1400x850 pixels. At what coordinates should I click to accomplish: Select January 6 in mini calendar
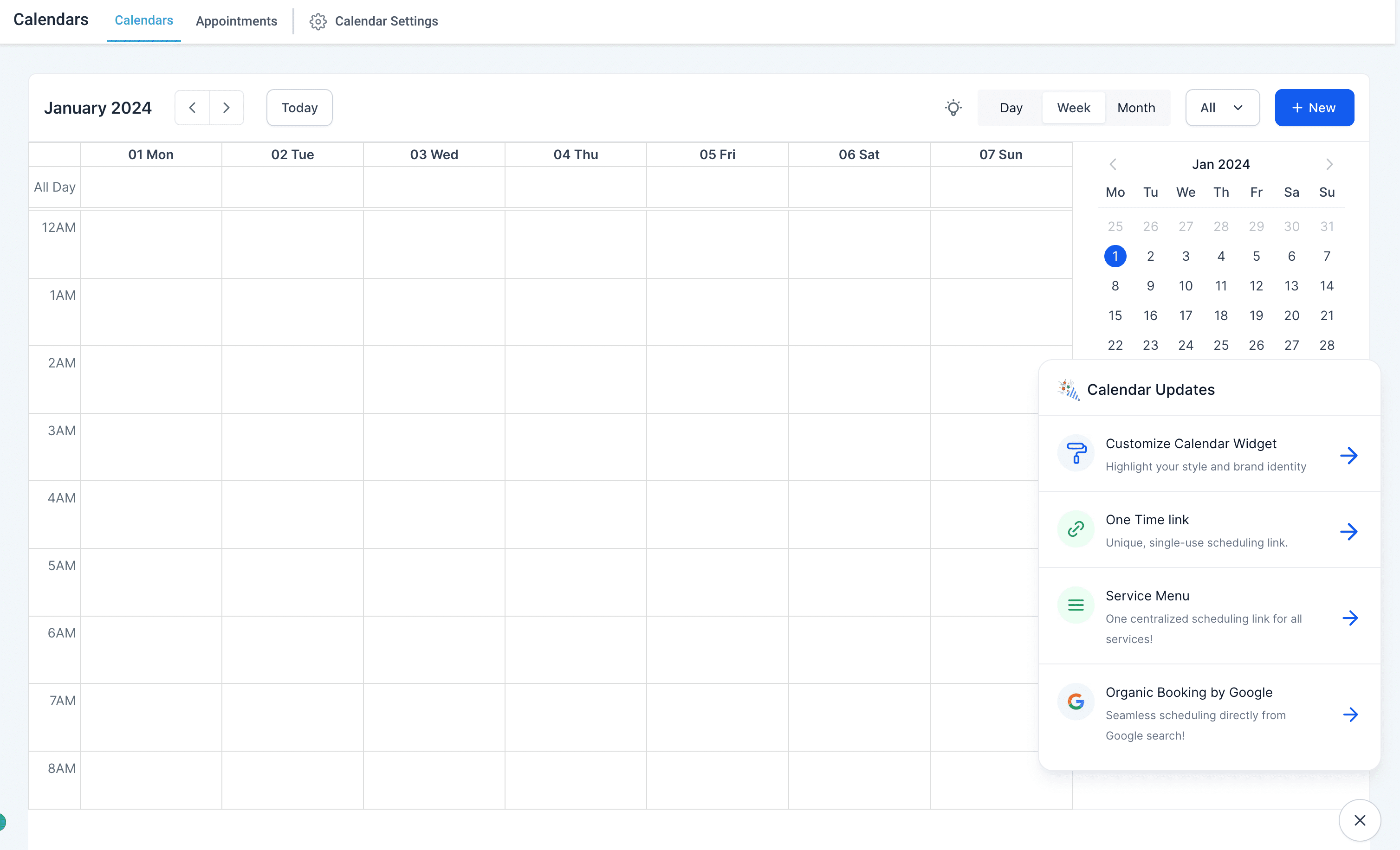(1291, 256)
